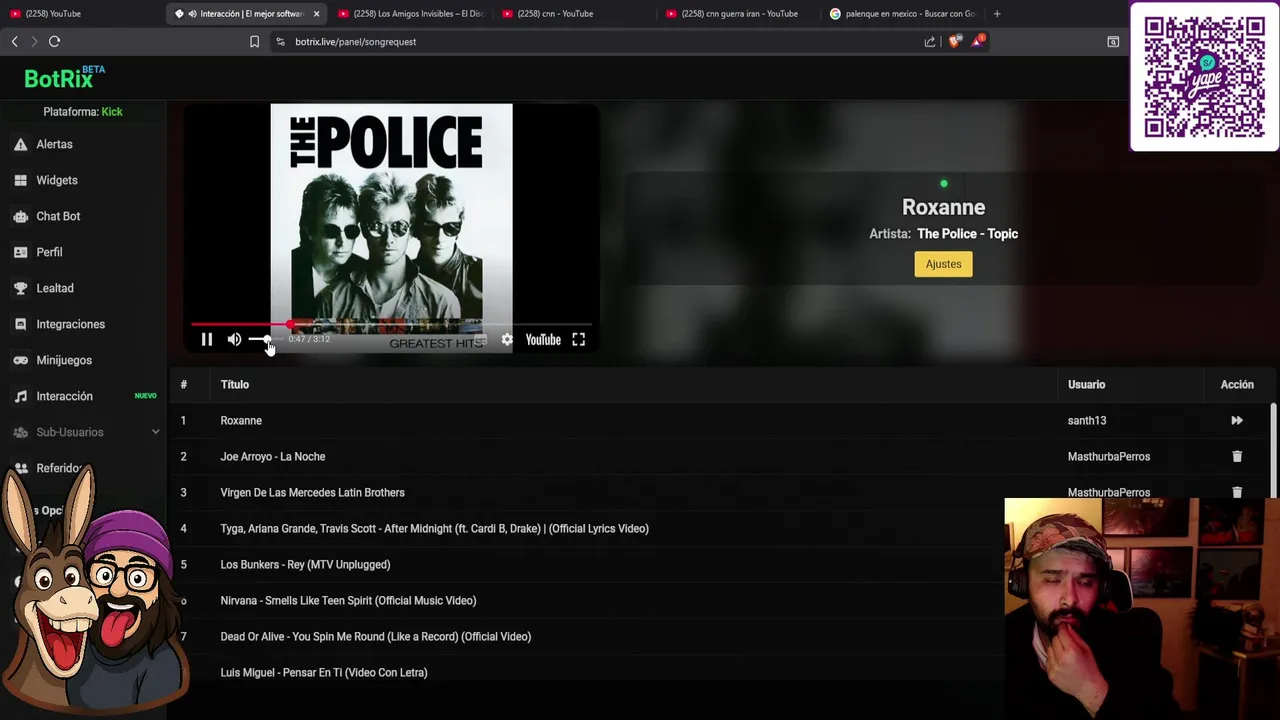
Task: Delete Joe Arroyo - La Noche request
Action: (x=1237, y=457)
